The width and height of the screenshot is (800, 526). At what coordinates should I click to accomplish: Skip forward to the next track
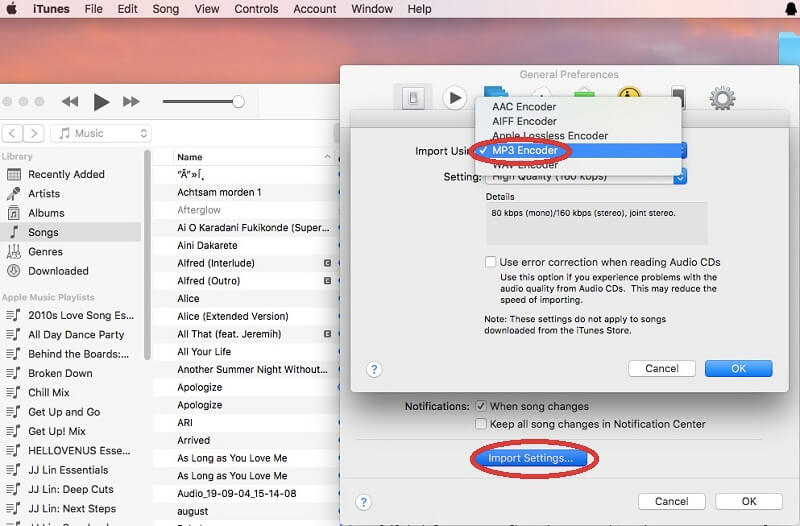131,102
